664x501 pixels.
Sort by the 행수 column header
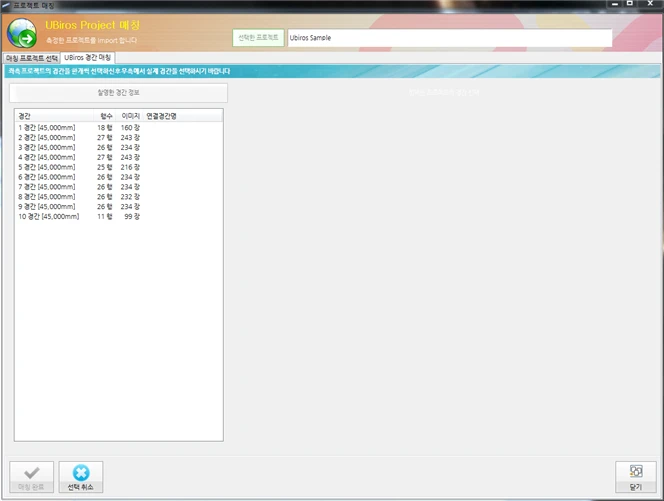coord(105,116)
